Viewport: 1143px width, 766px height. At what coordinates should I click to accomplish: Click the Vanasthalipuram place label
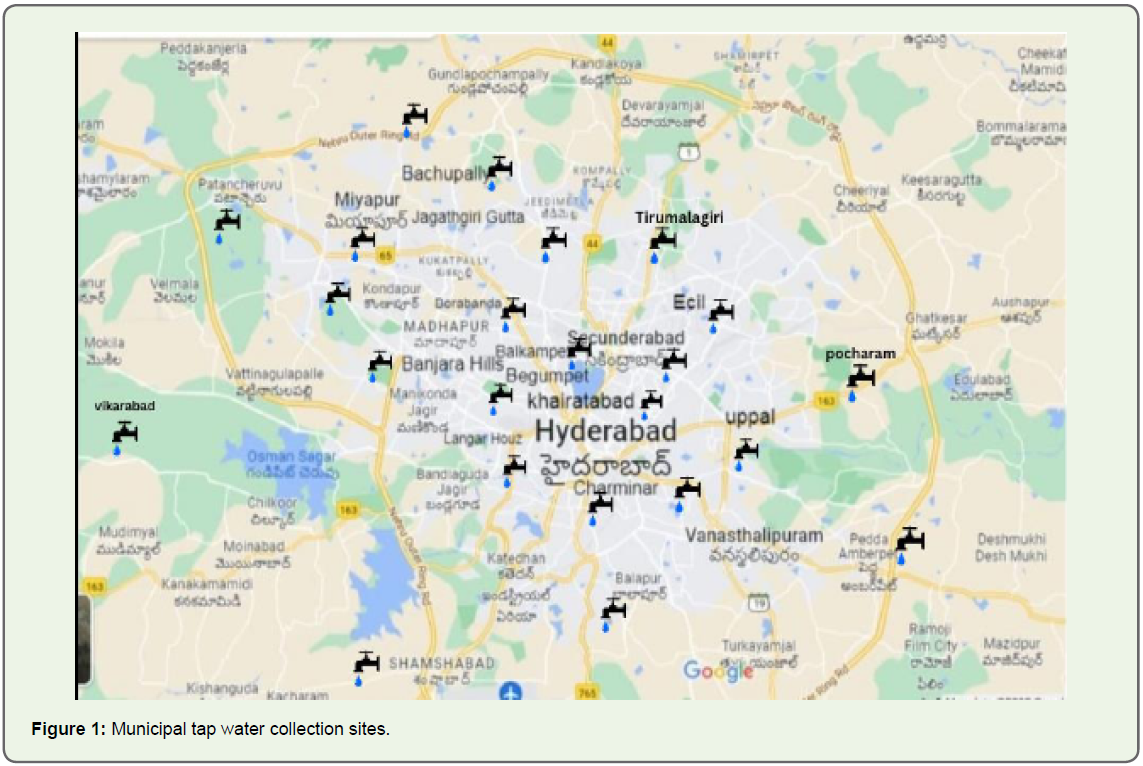[x=754, y=536]
